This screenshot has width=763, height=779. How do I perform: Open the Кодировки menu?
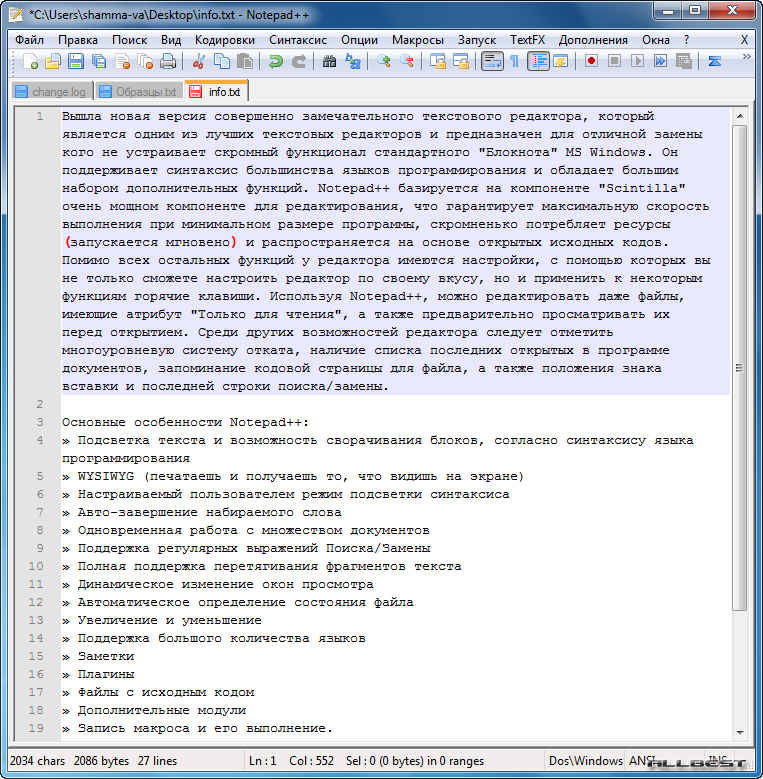225,40
